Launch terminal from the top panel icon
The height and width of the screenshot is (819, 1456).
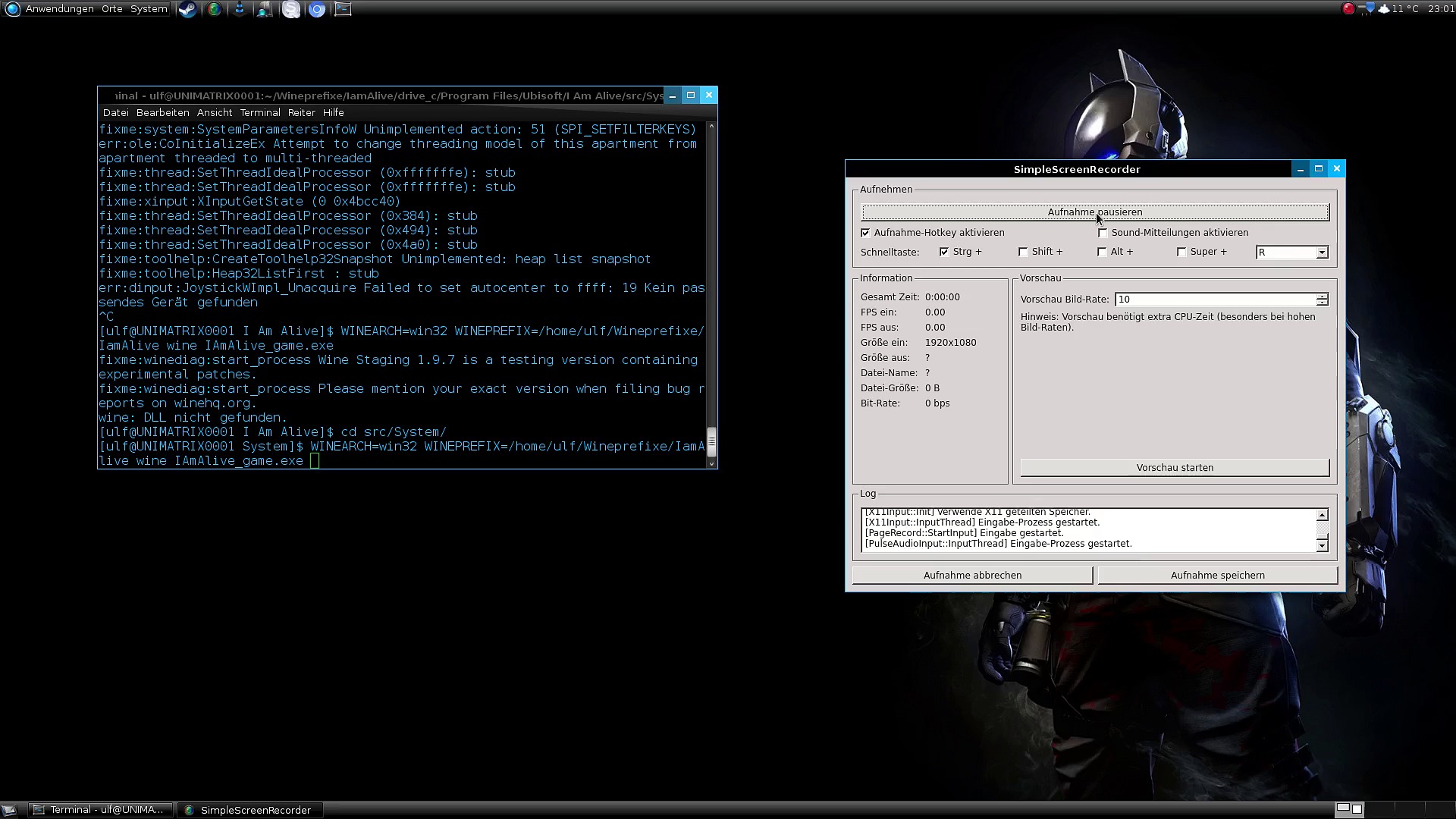[343, 9]
